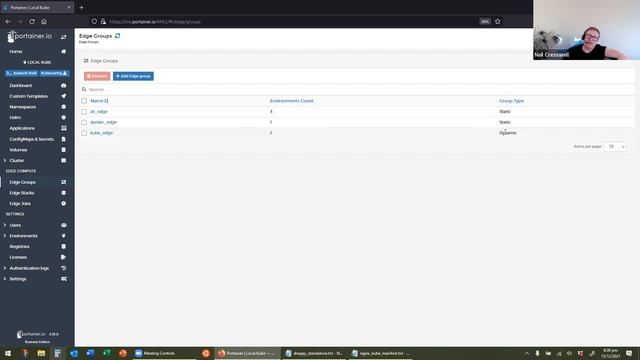
Task: Open Helm in the sidebar
Action: pos(15,118)
